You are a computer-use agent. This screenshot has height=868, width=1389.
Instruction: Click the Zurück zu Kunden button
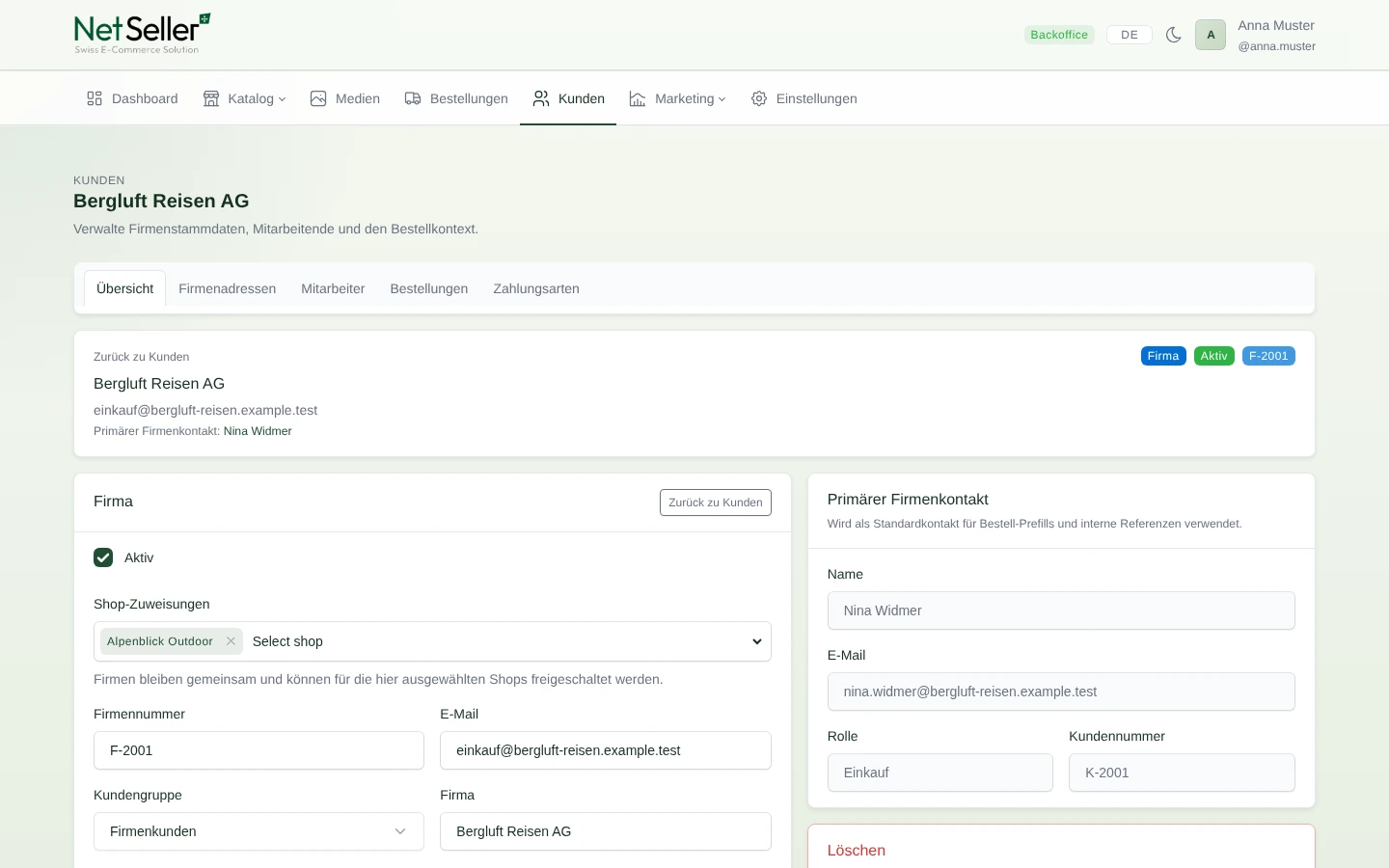[716, 502]
